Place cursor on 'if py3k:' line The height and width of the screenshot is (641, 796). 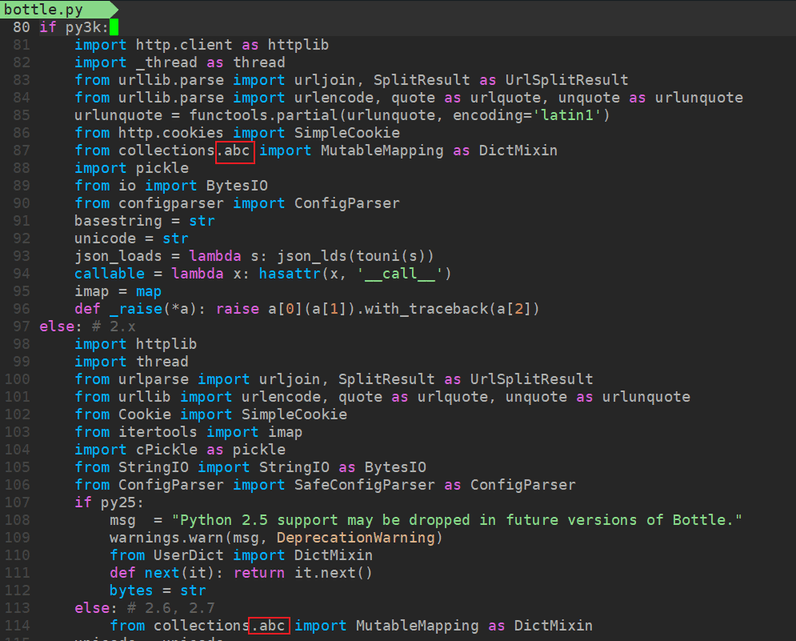[74, 27]
